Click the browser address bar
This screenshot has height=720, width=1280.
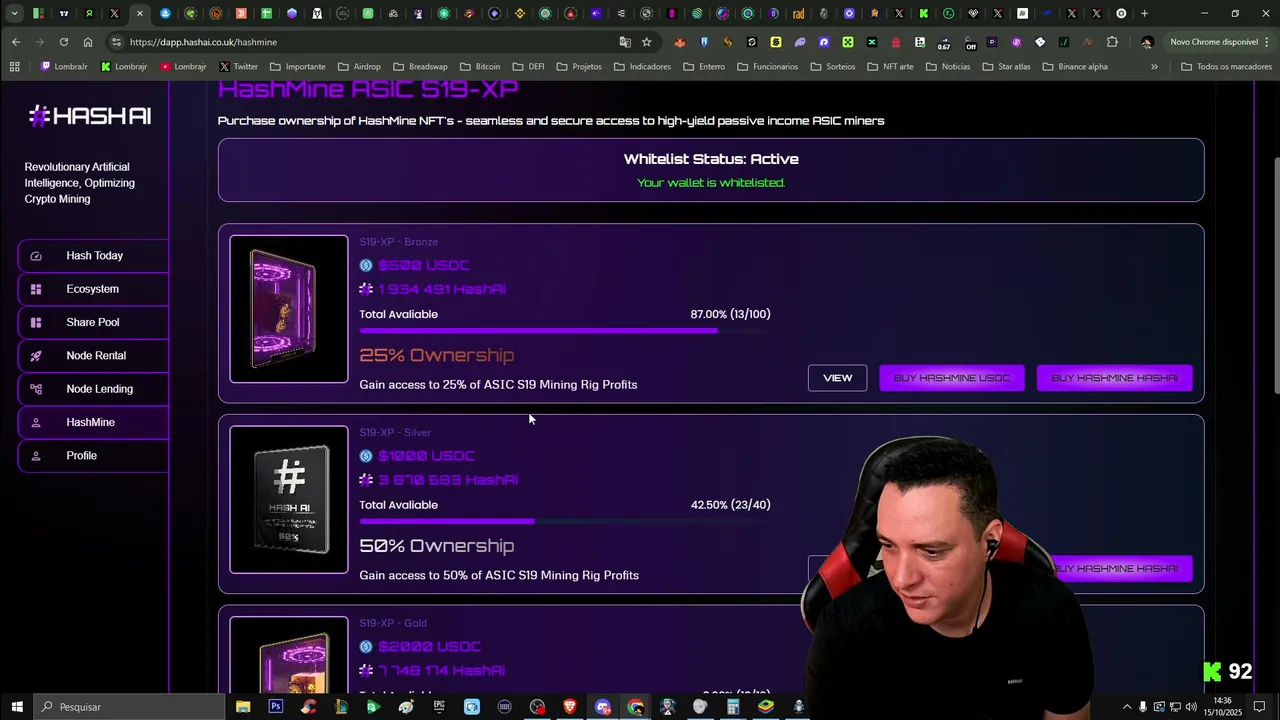pyautogui.click(x=370, y=42)
